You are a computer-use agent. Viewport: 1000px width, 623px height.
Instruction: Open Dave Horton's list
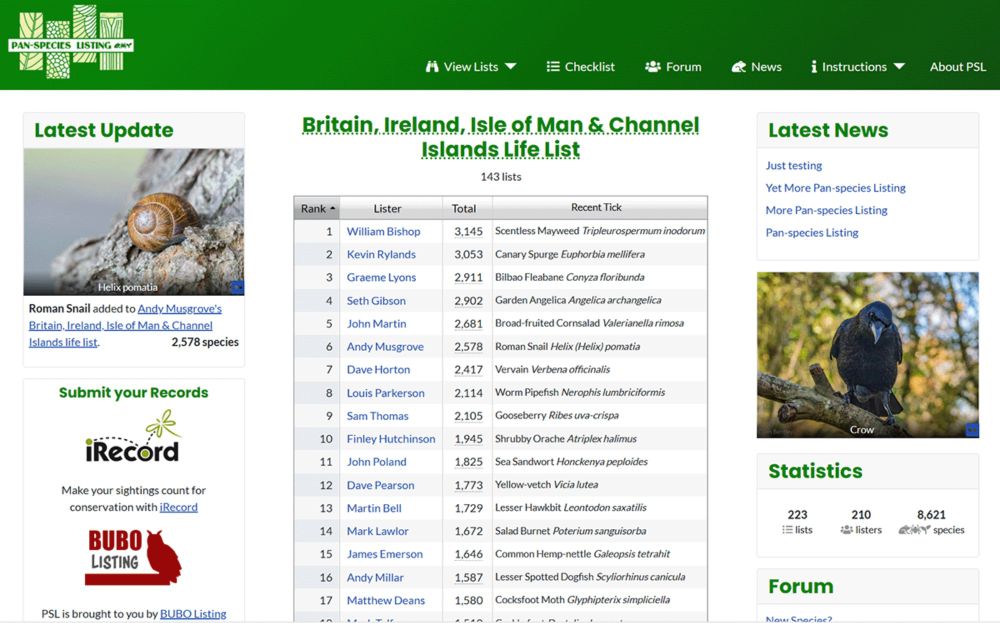(x=378, y=369)
